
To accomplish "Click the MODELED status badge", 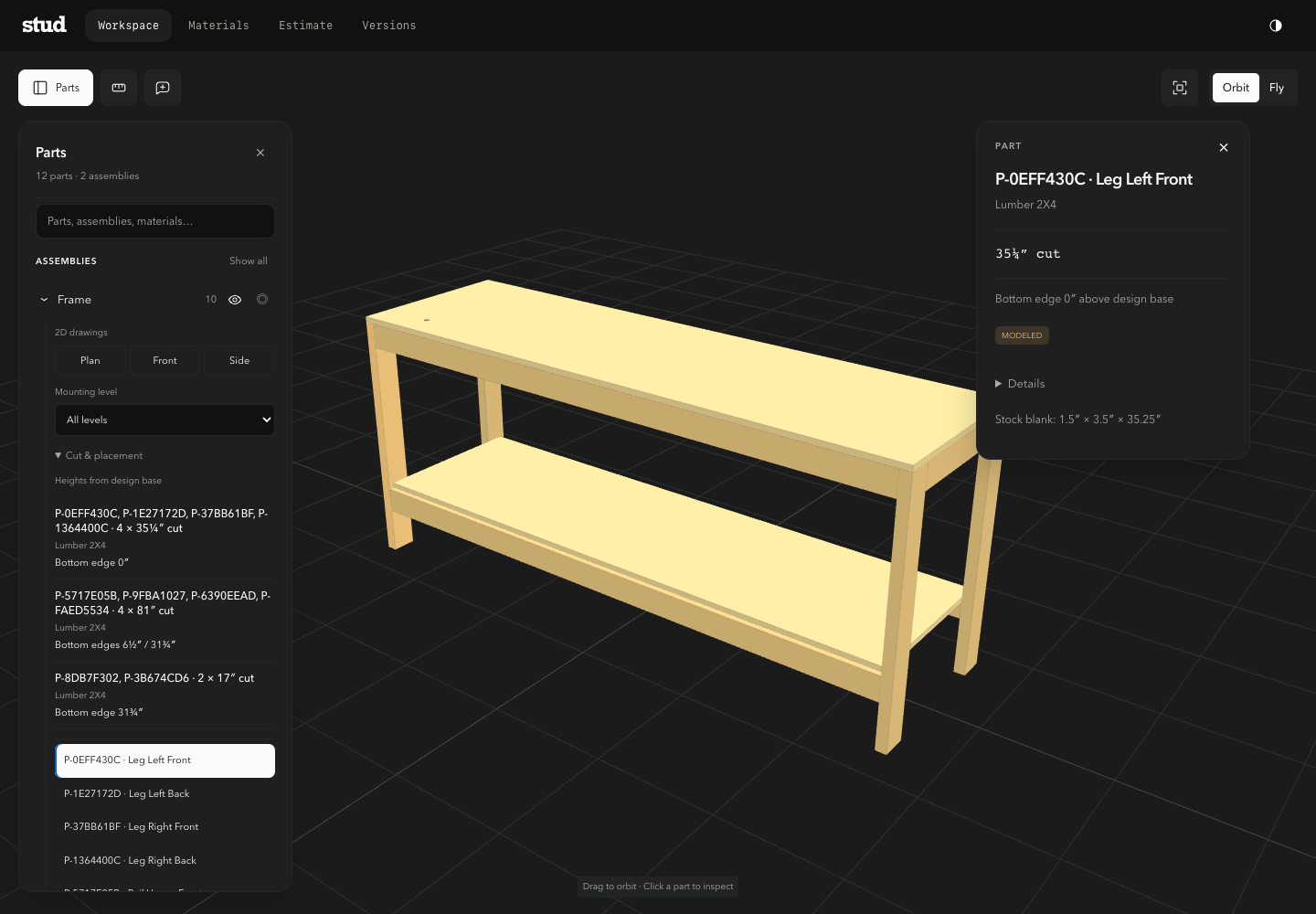I will point(1022,335).
